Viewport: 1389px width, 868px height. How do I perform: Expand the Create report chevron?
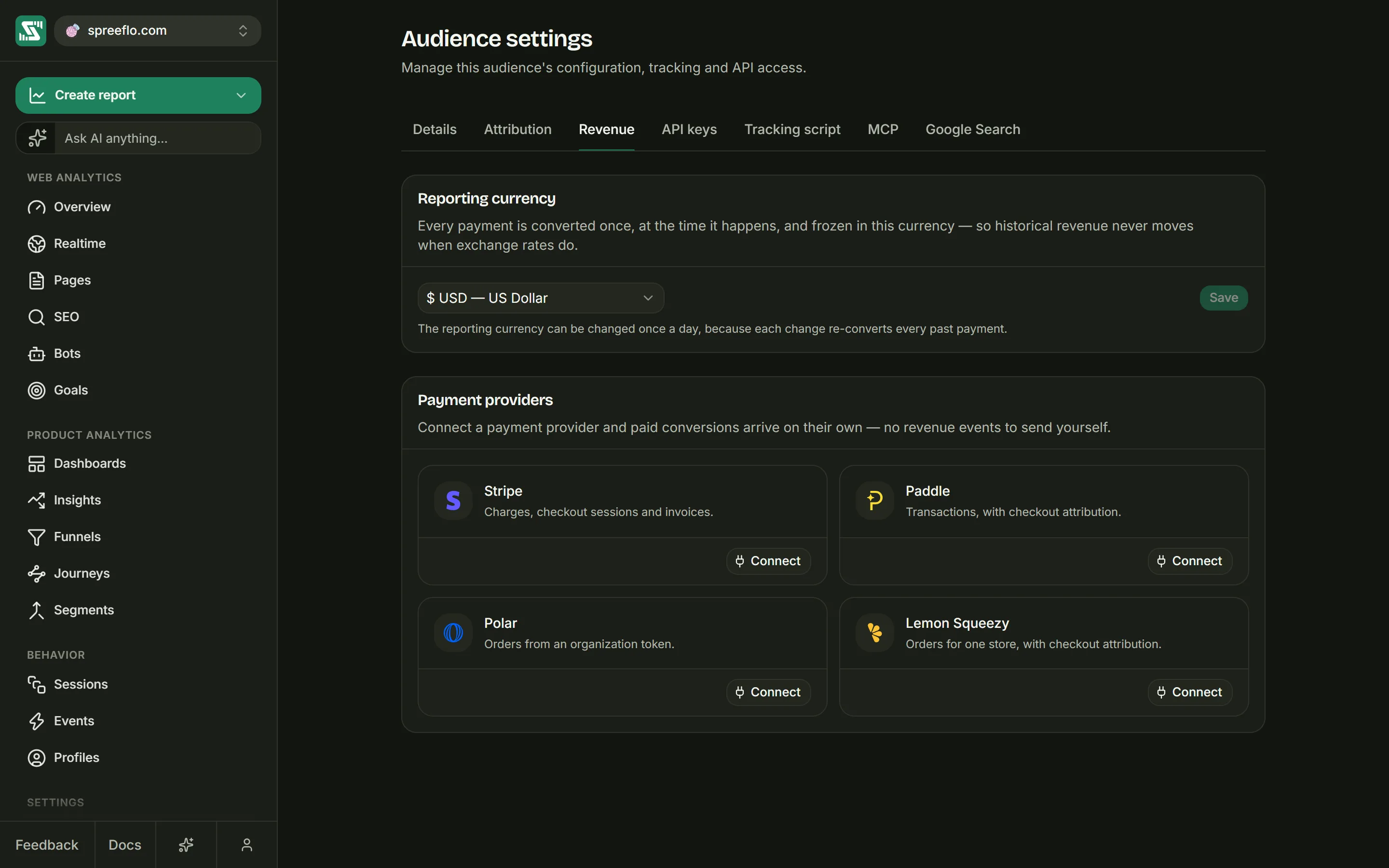(x=241, y=95)
